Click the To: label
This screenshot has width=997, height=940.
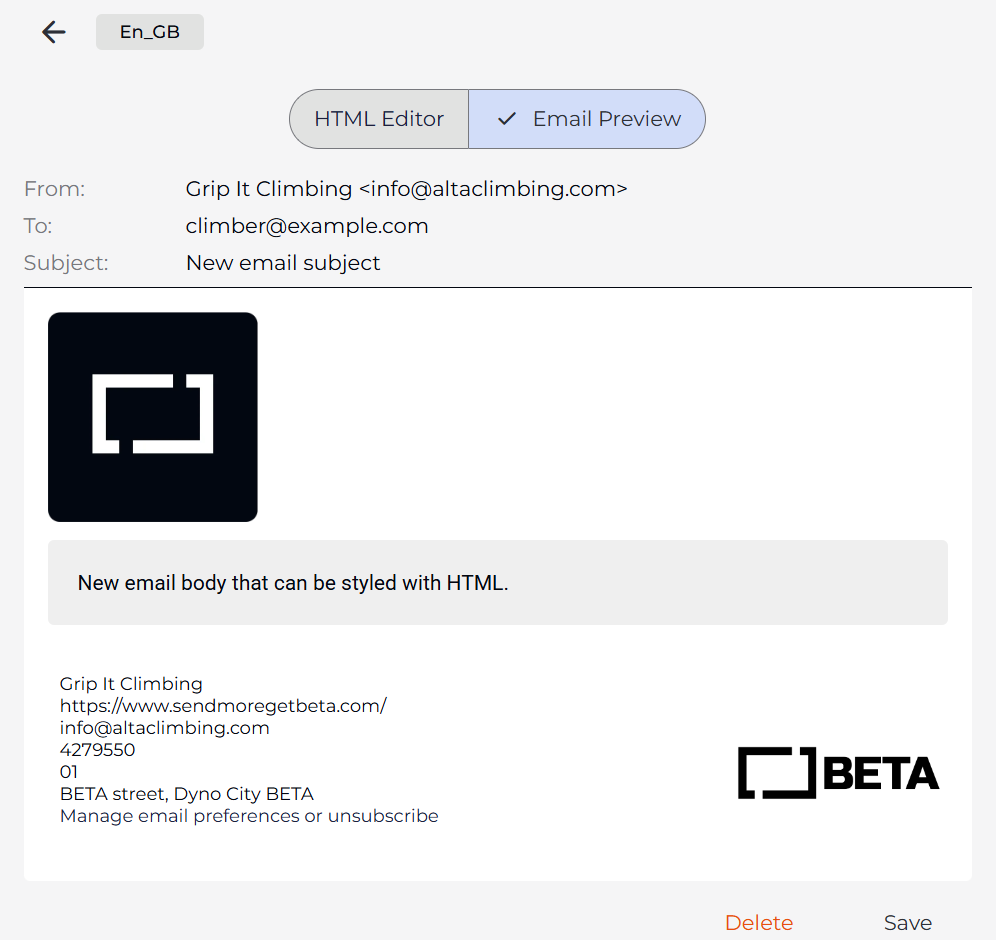pos(38,226)
